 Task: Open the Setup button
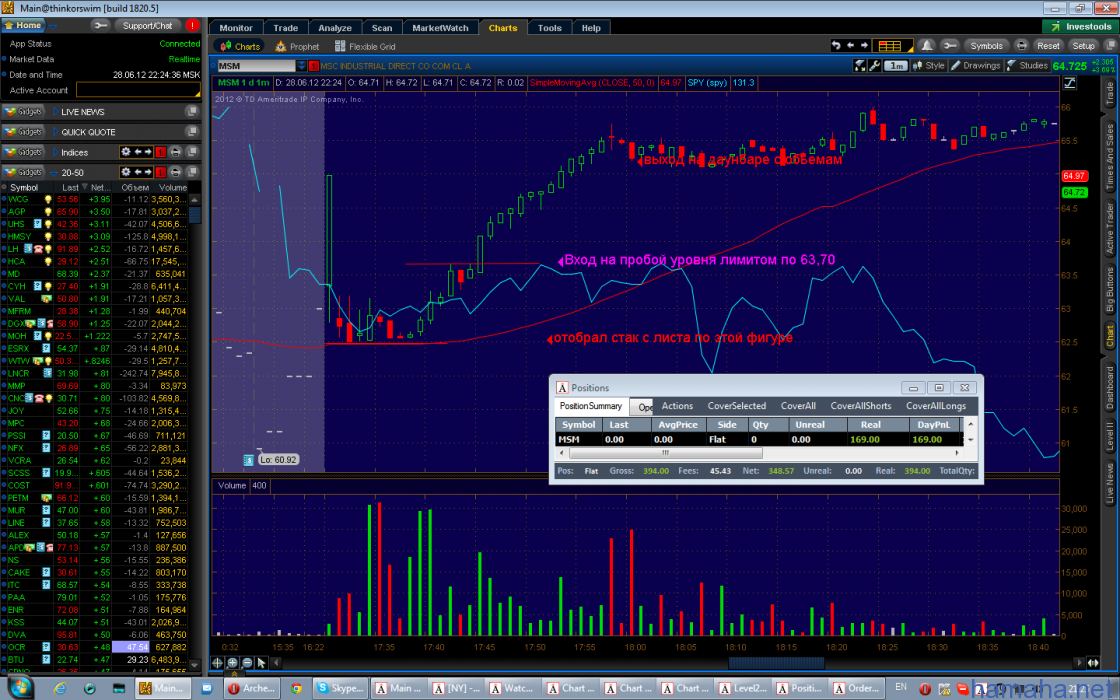[x=1083, y=46]
